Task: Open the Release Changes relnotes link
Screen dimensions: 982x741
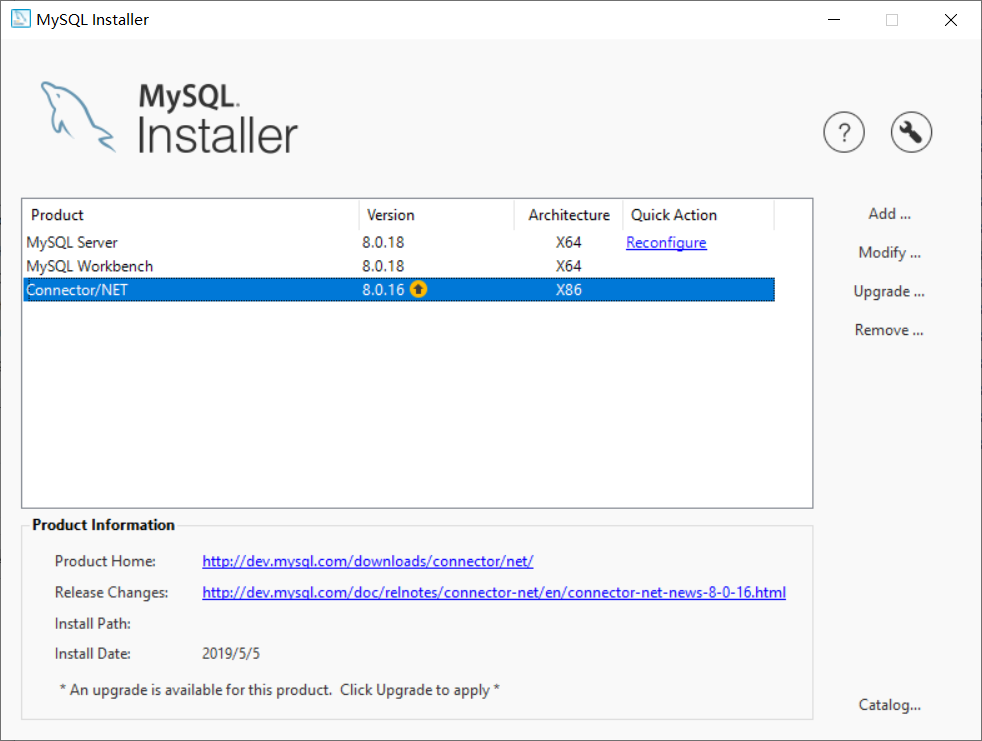Action: point(494,593)
